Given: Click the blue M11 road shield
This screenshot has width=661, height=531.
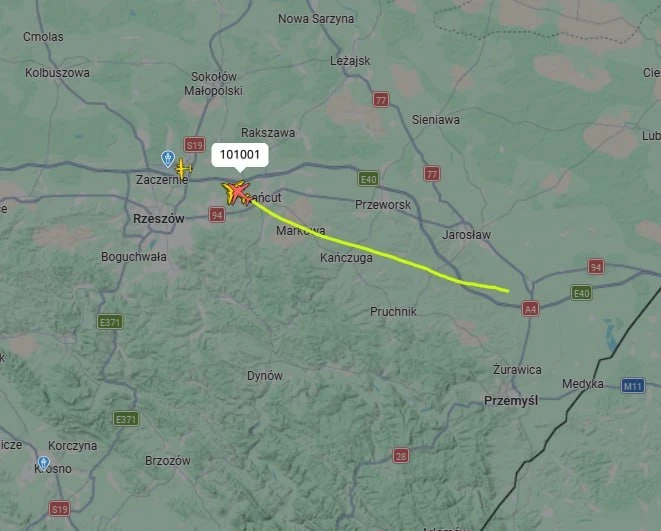Looking at the screenshot, I should pyautogui.click(x=633, y=385).
